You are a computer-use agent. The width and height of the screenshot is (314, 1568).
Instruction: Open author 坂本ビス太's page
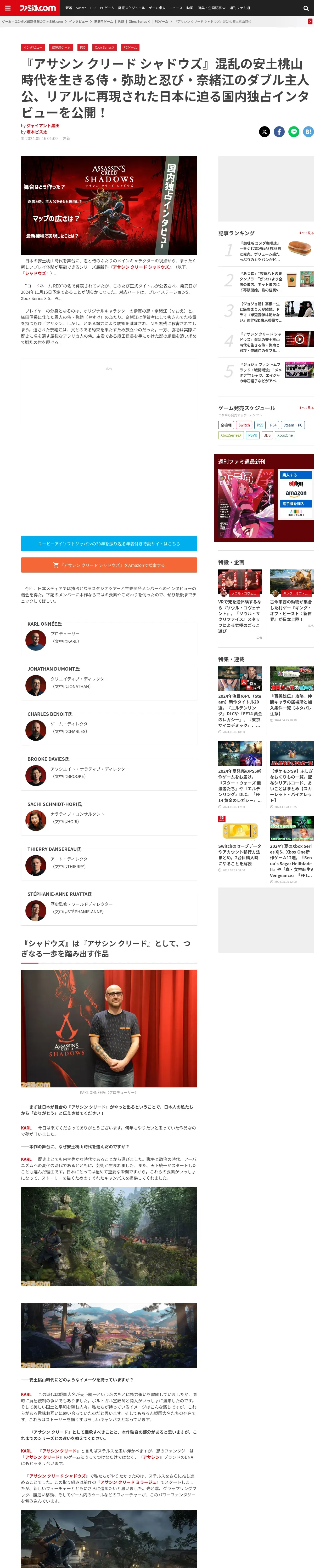[x=37, y=131]
